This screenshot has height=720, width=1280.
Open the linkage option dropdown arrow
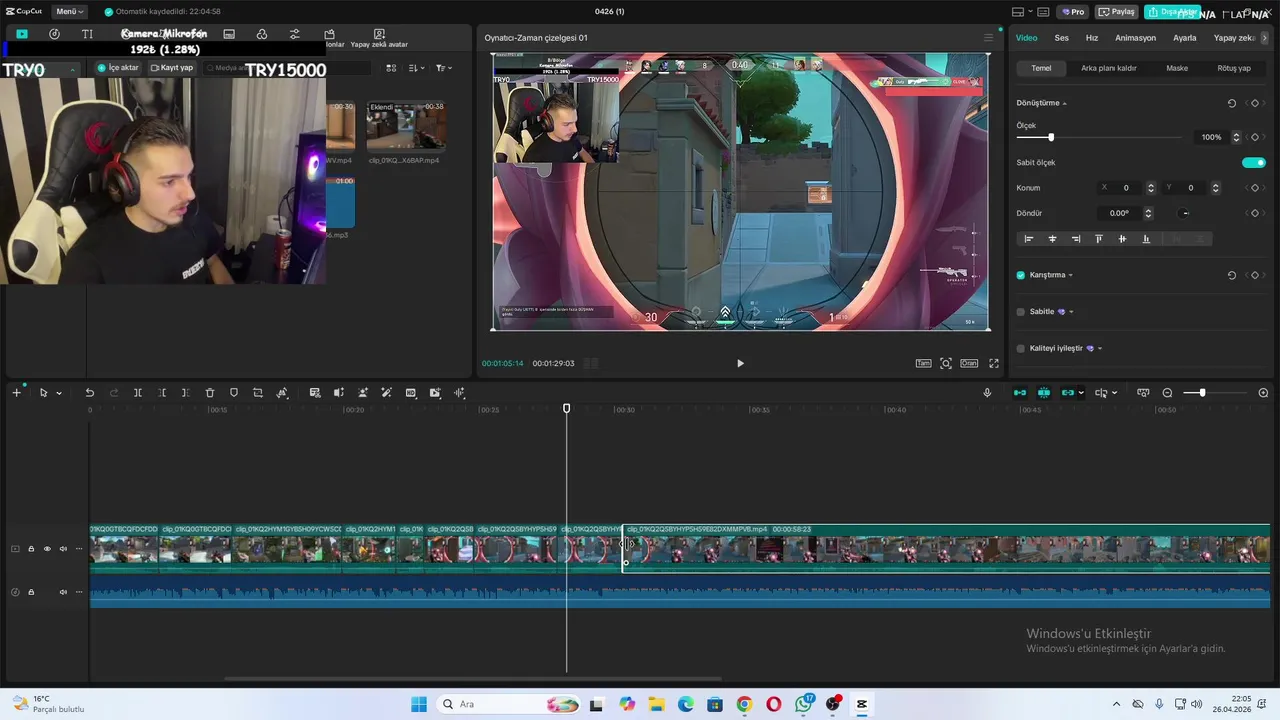(1081, 393)
